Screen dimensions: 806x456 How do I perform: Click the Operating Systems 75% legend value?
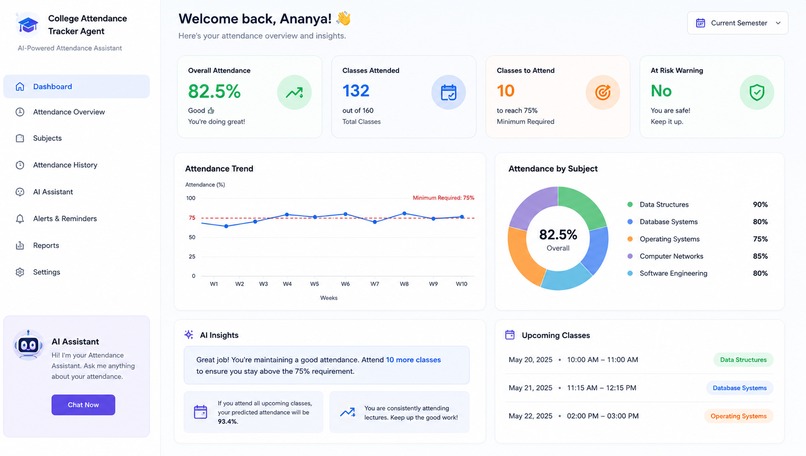(x=760, y=239)
